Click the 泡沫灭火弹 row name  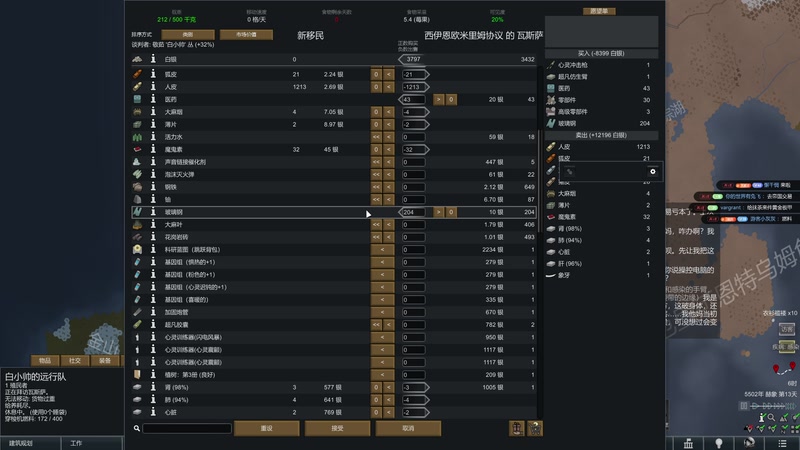pyautogui.click(x=179, y=174)
